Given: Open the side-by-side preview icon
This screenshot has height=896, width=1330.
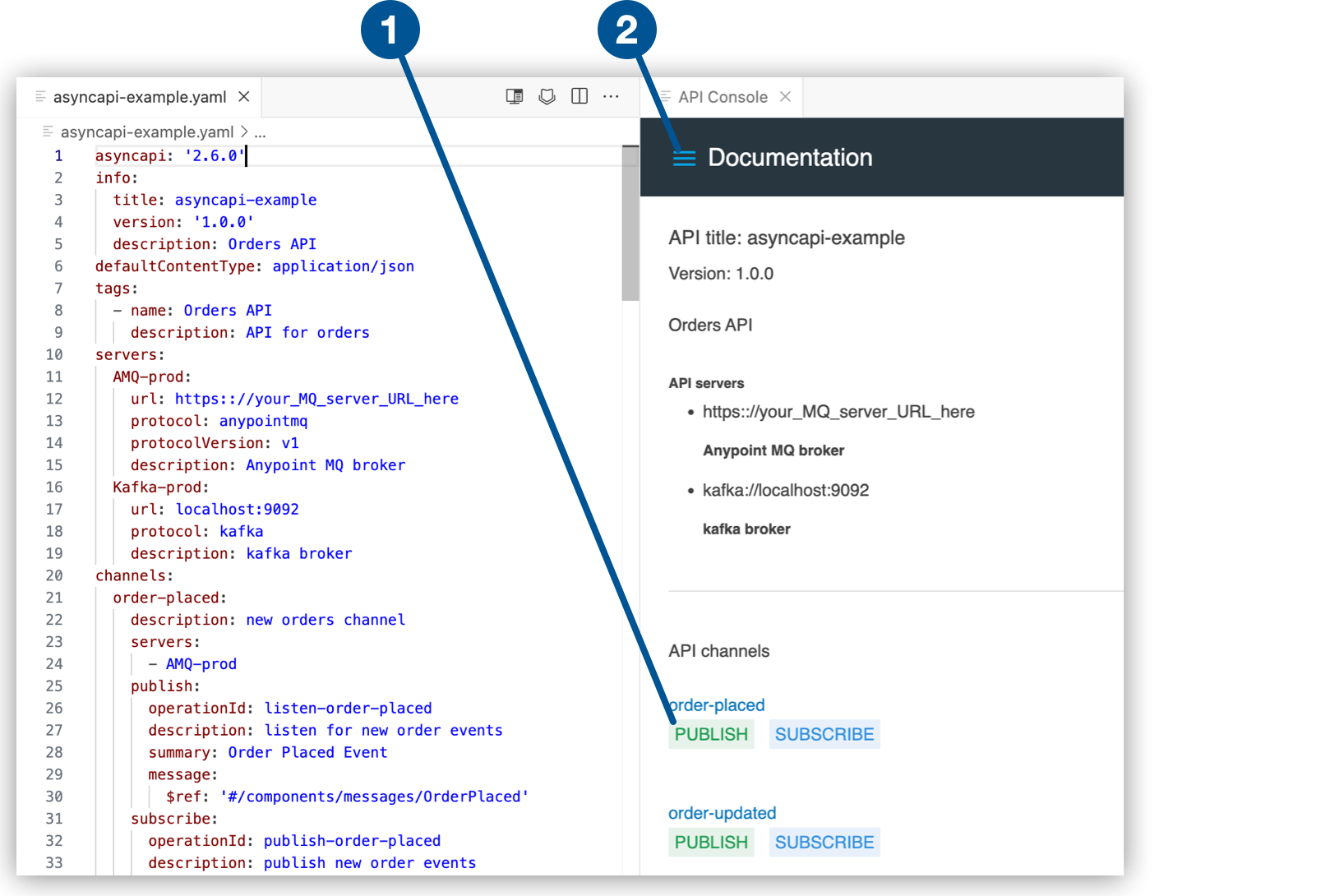Looking at the screenshot, I should (515, 96).
